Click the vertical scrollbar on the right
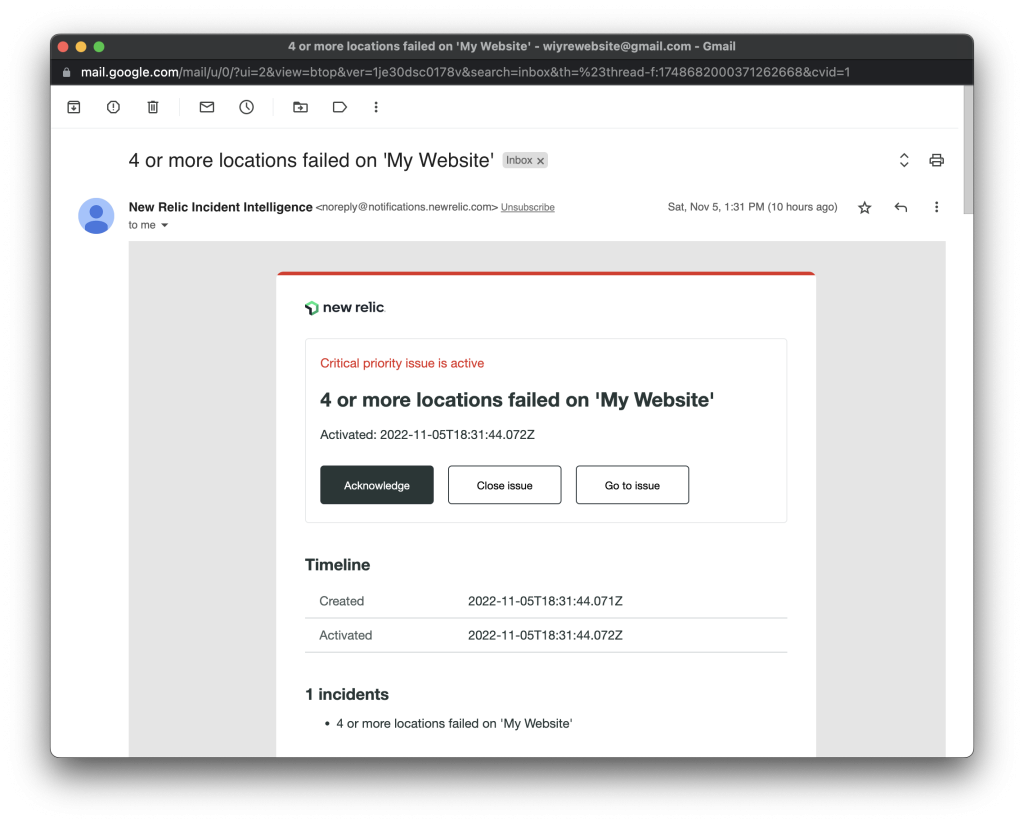Screen dimensions: 1024x824 [x=968, y=150]
